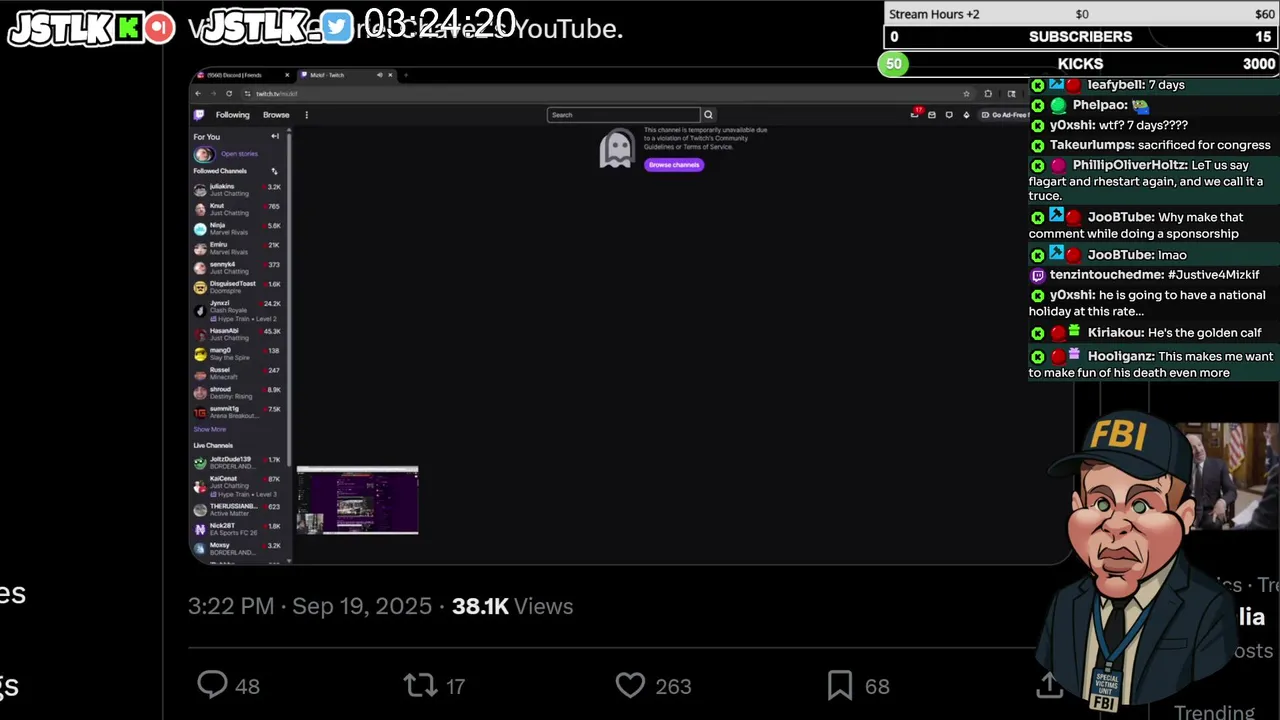Click chat username leafybell

coord(1115,85)
